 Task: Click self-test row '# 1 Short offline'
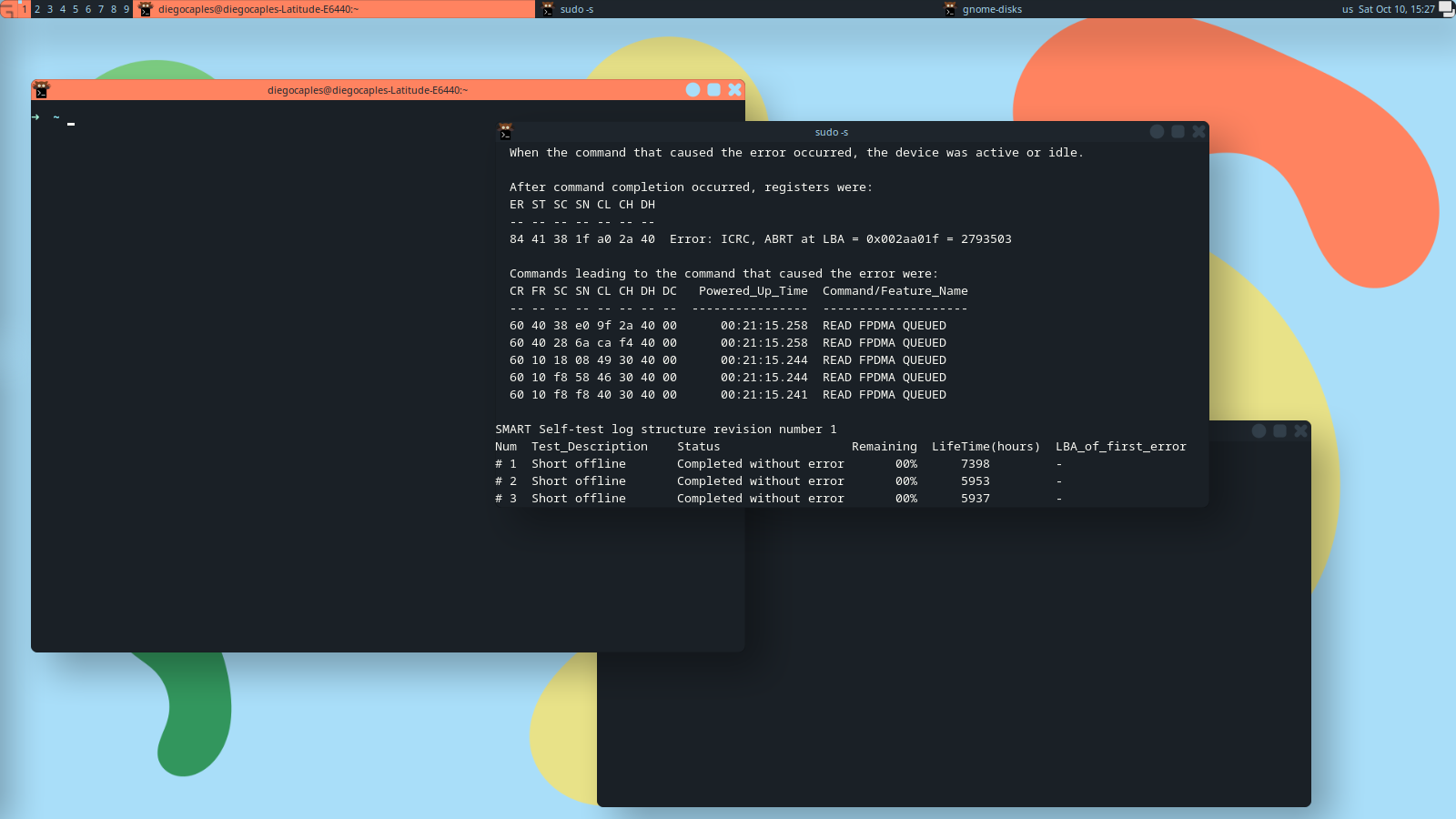[779, 464]
